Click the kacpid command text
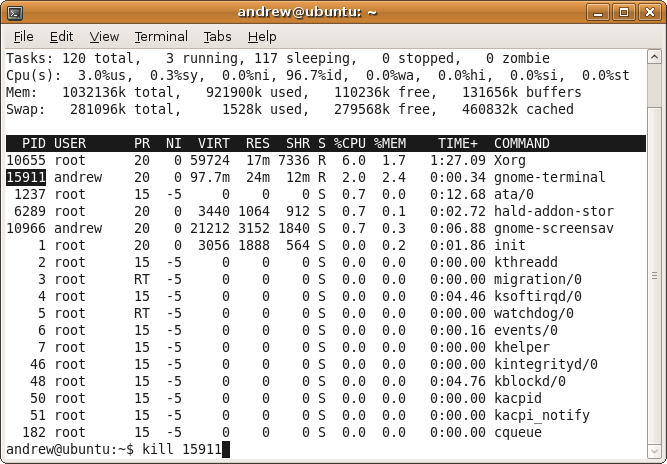 tap(518, 399)
